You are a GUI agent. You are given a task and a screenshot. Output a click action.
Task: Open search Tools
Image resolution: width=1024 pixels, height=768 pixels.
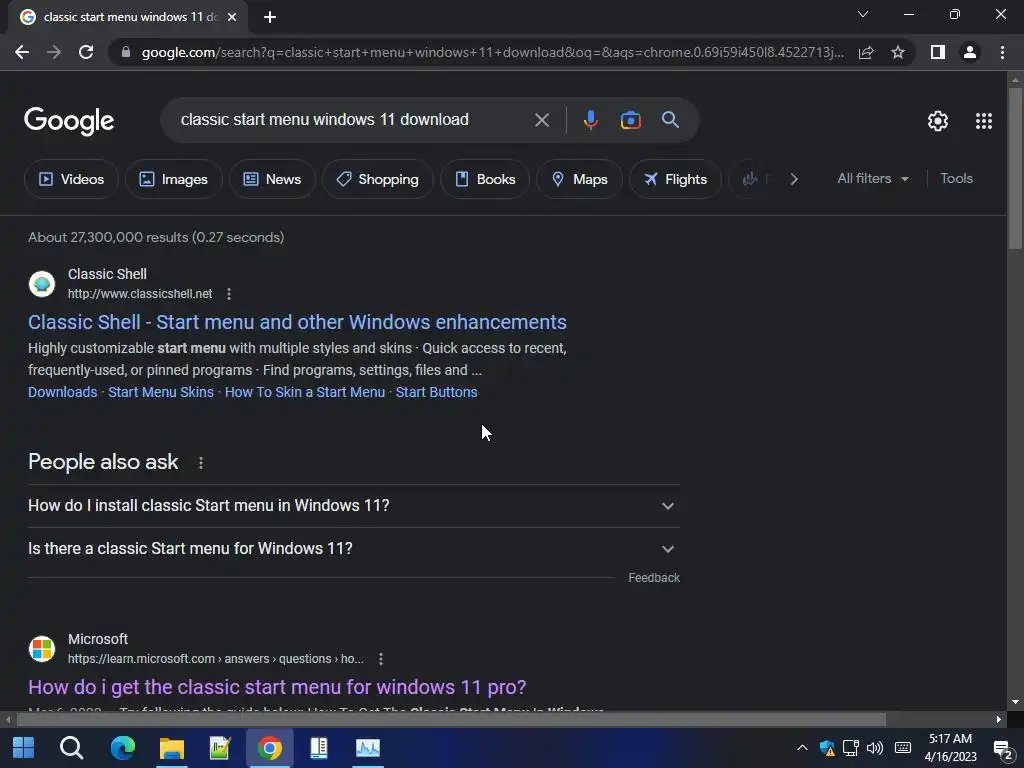pos(956,178)
